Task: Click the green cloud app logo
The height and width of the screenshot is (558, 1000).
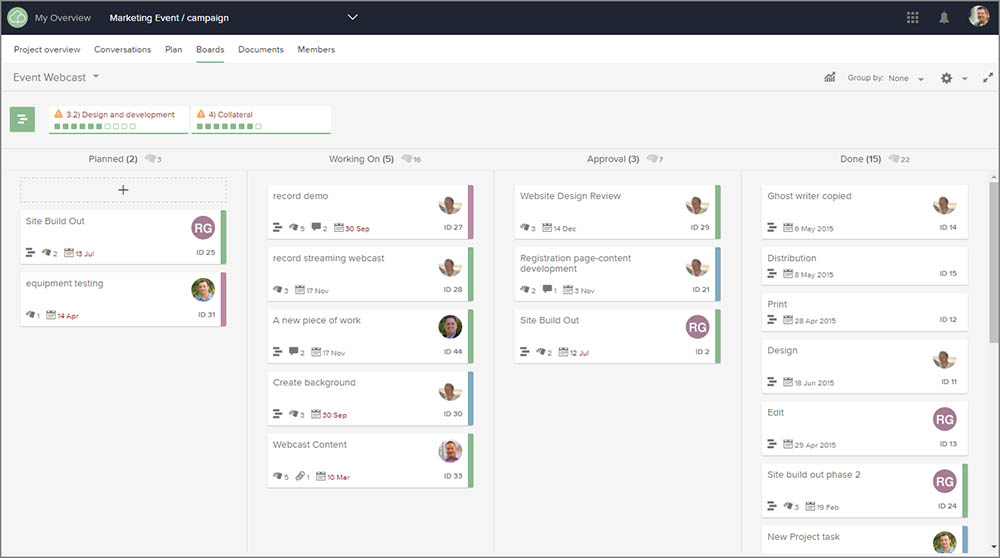Action: click(x=17, y=17)
